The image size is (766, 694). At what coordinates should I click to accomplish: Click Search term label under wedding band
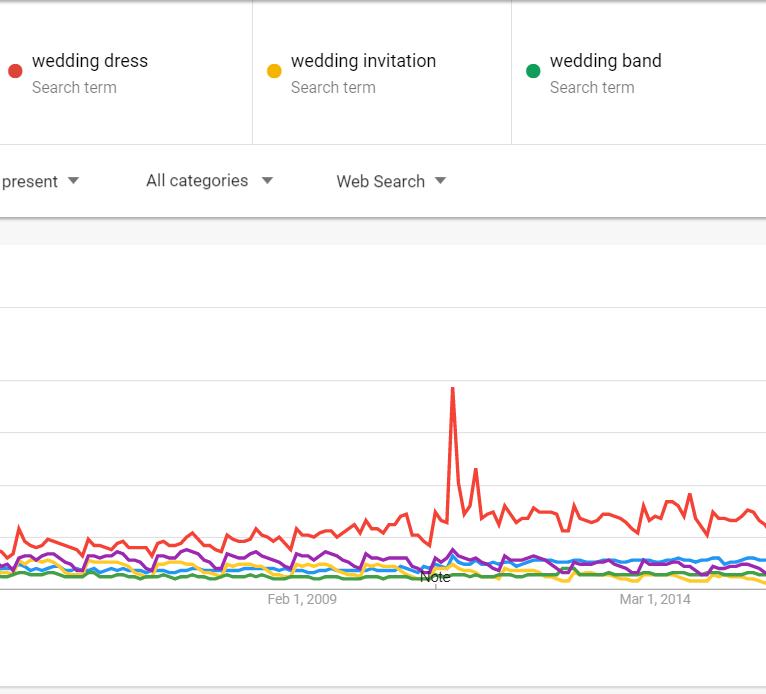click(x=592, y=88)
